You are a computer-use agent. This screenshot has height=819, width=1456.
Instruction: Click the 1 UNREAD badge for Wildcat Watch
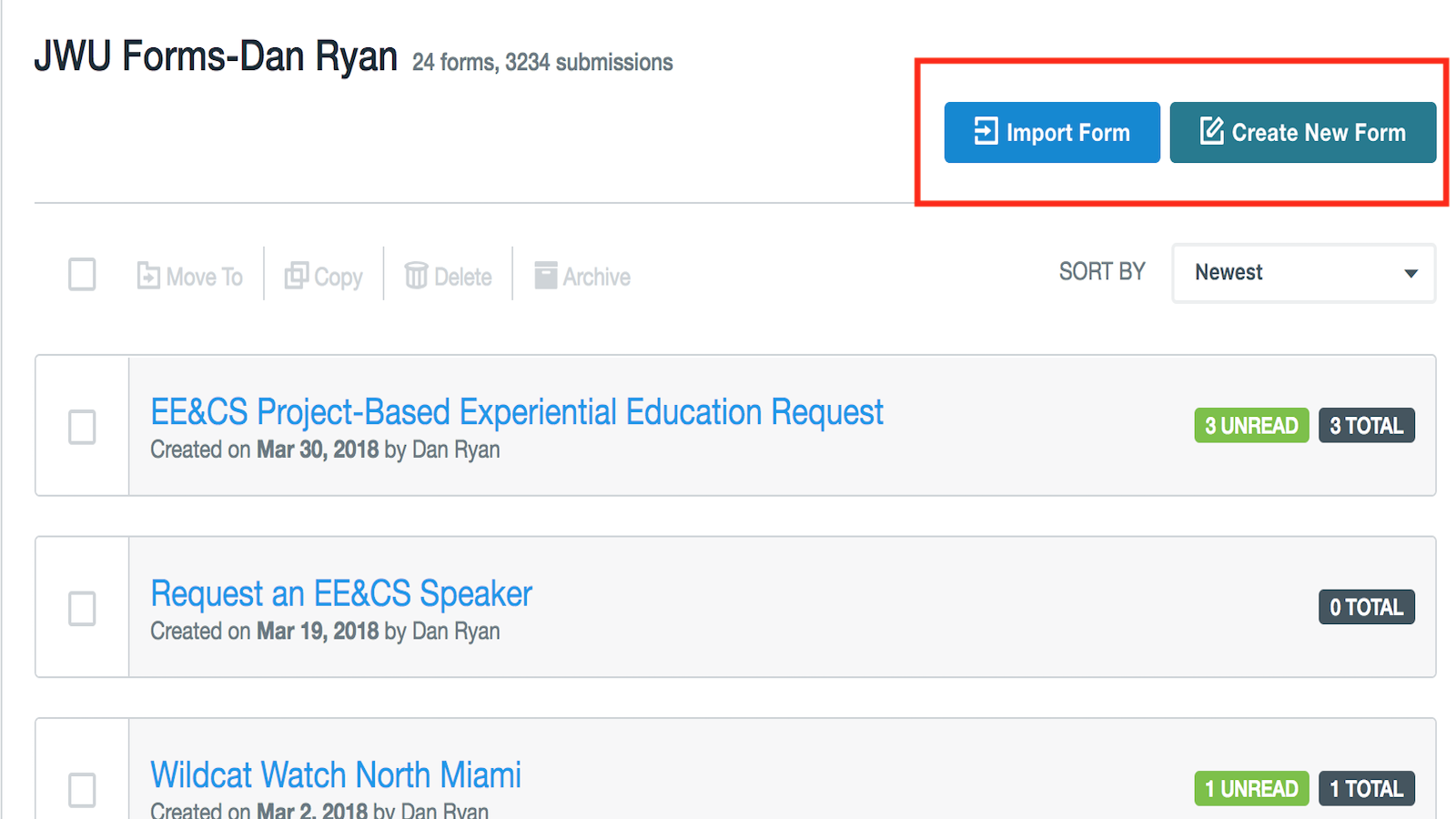pos(1251,788)
